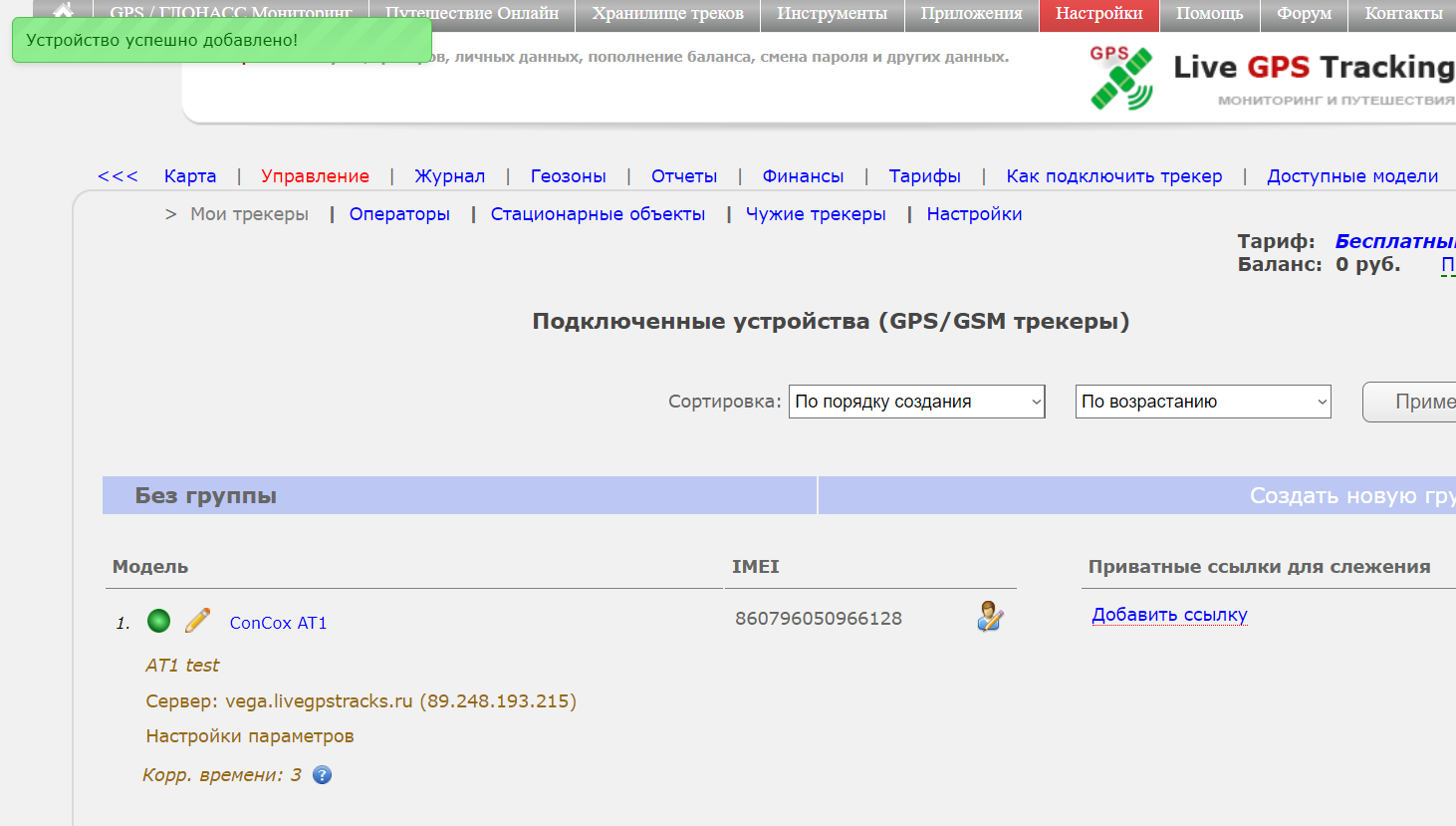Viewport: 1456px width, 826px height.
Task: Click the blue question mark help icon
Action: coord(322,775)
